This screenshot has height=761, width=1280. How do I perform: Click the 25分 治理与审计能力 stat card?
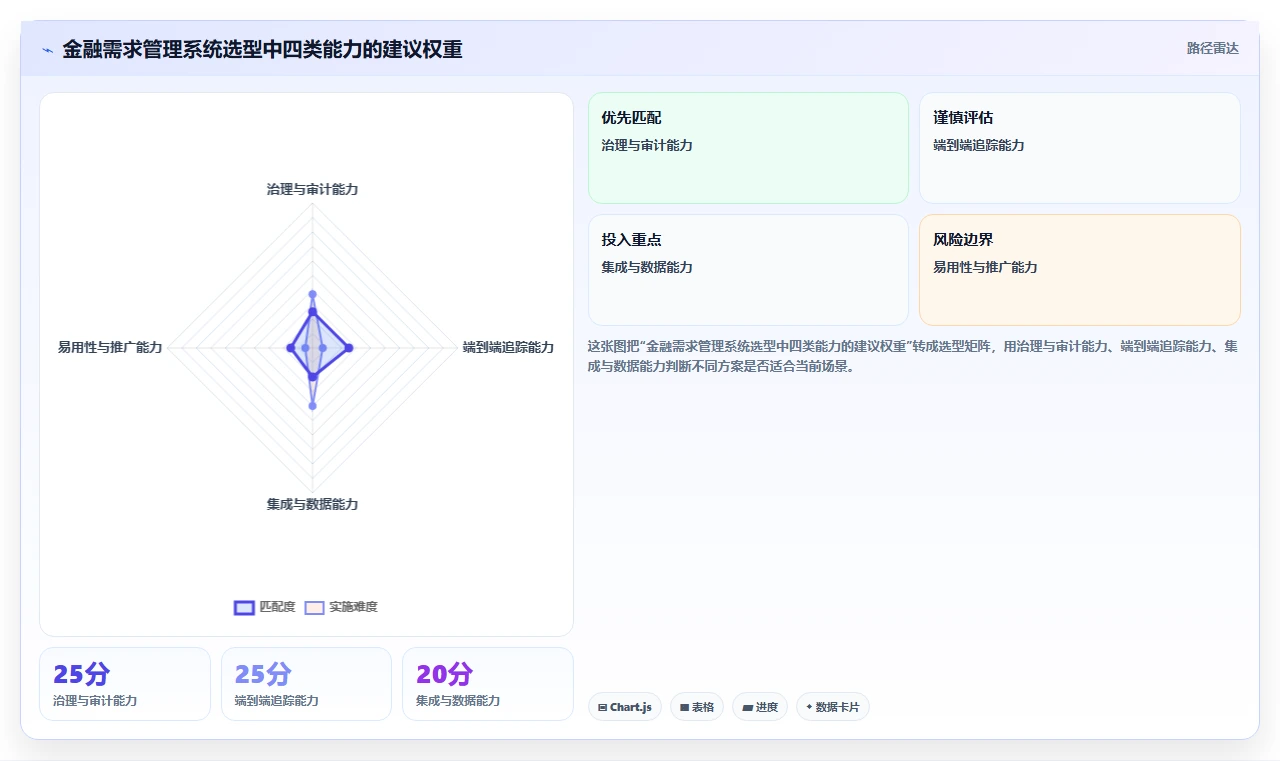[125, 684]
